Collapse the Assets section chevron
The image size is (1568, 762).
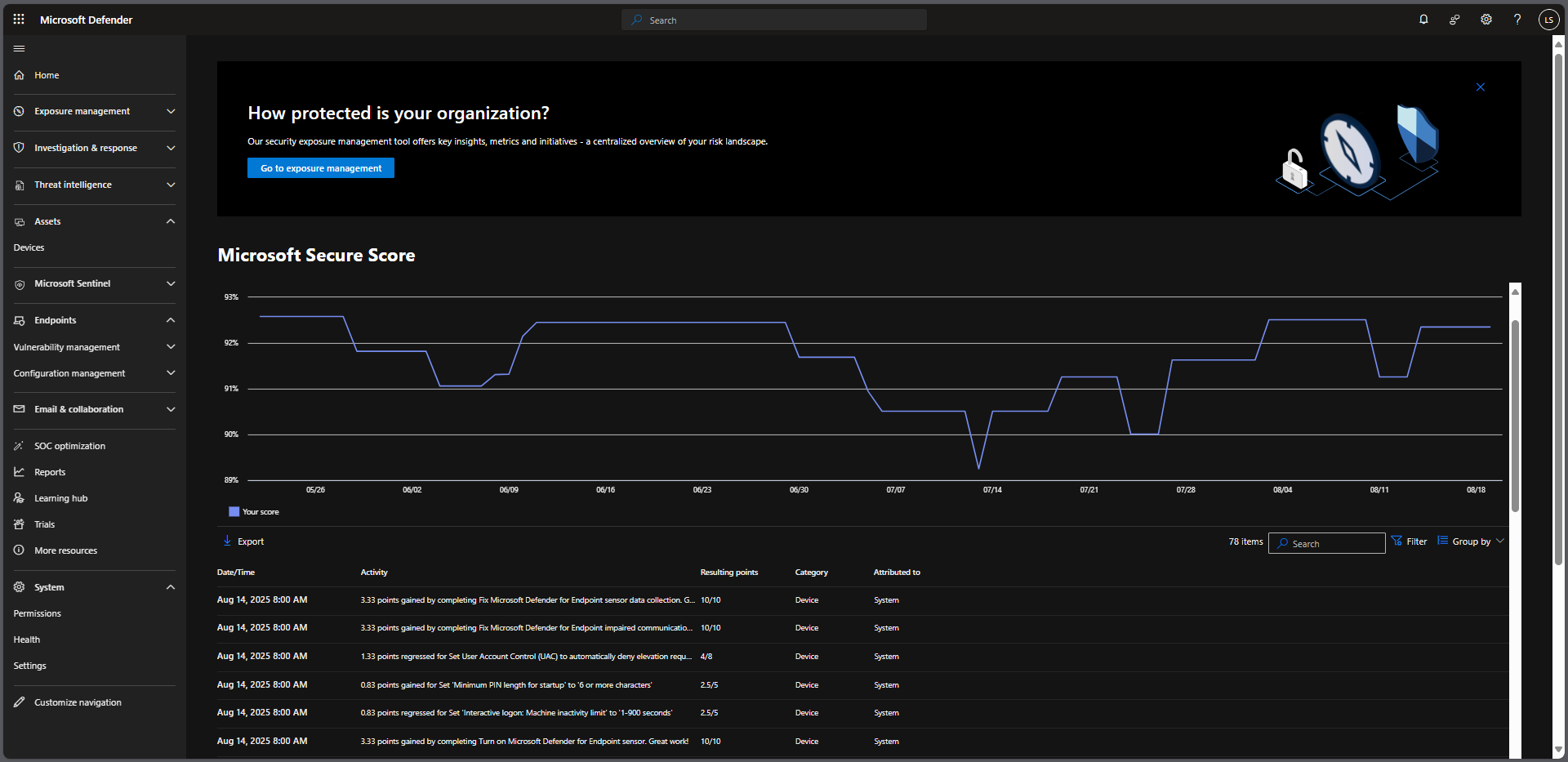point(171,221)
